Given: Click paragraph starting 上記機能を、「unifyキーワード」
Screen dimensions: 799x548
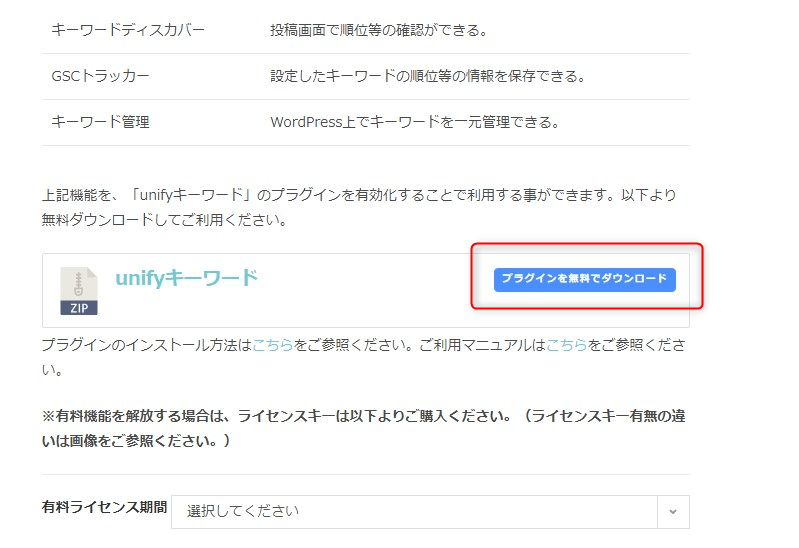Looking at the screenshot, I should click(359, 207).
